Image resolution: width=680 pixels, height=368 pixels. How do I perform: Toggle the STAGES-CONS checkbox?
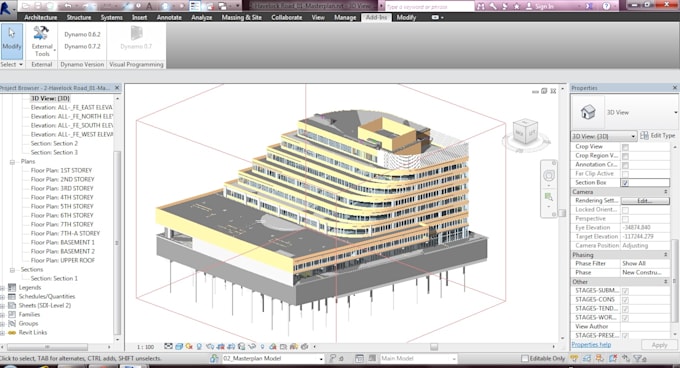coord(625,300)
